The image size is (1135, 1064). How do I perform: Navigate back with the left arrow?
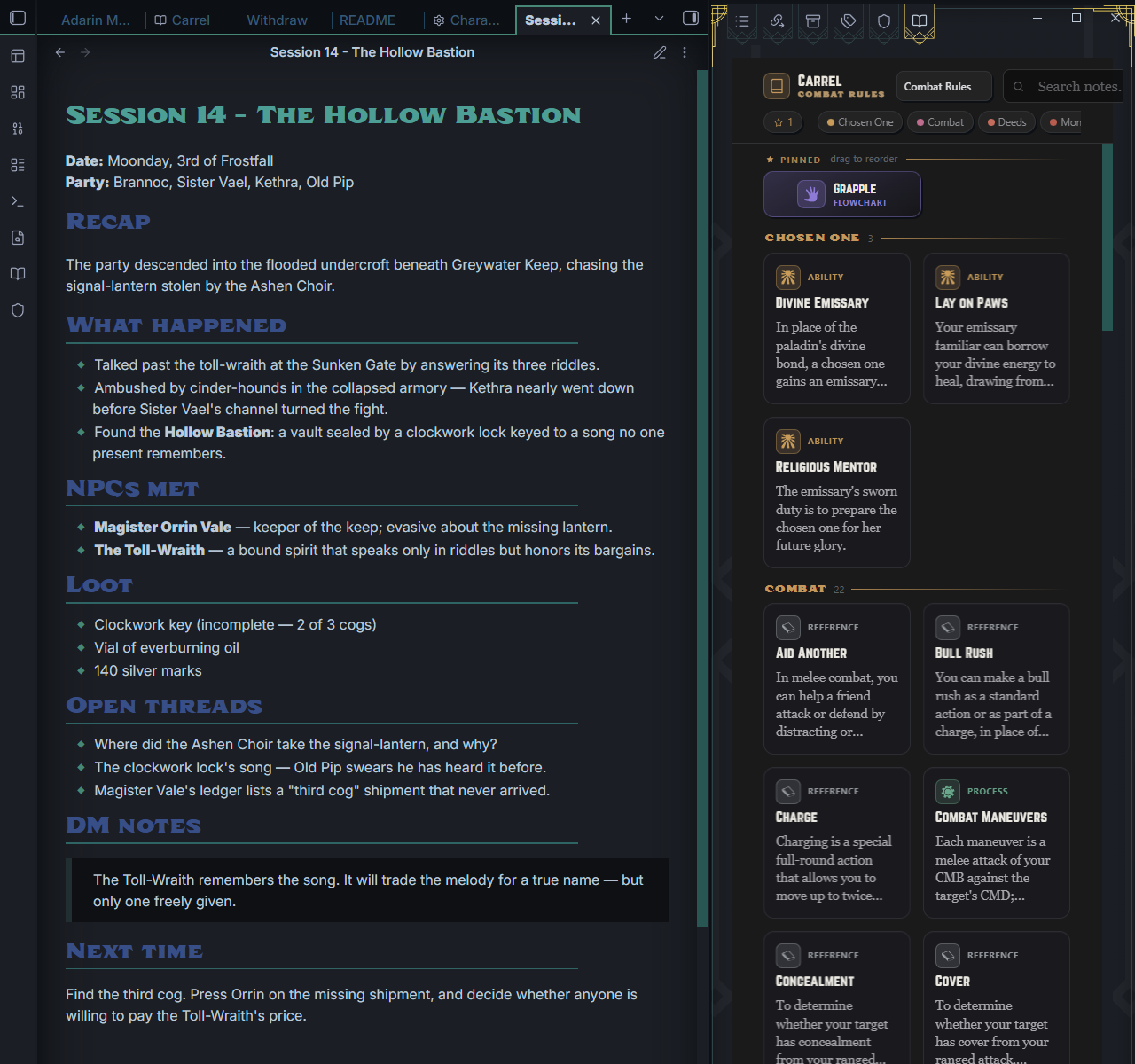(60, 52)
